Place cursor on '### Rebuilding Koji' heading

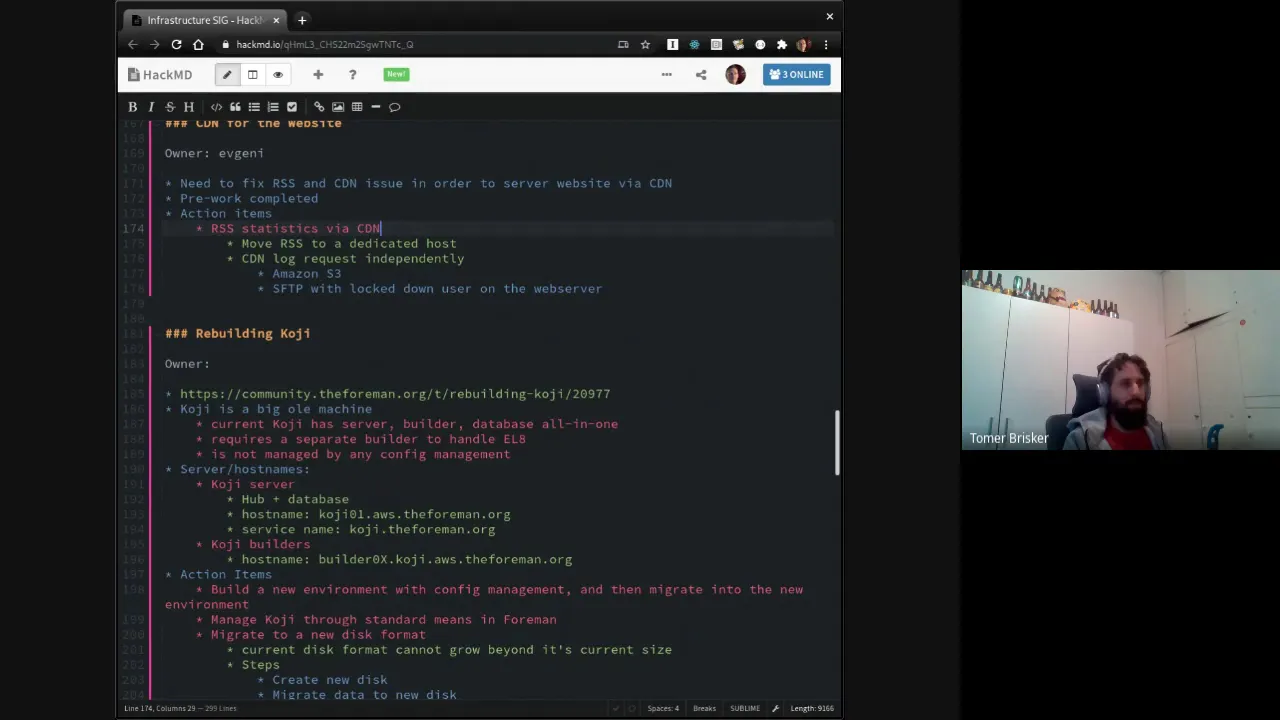tap(238, 333)
